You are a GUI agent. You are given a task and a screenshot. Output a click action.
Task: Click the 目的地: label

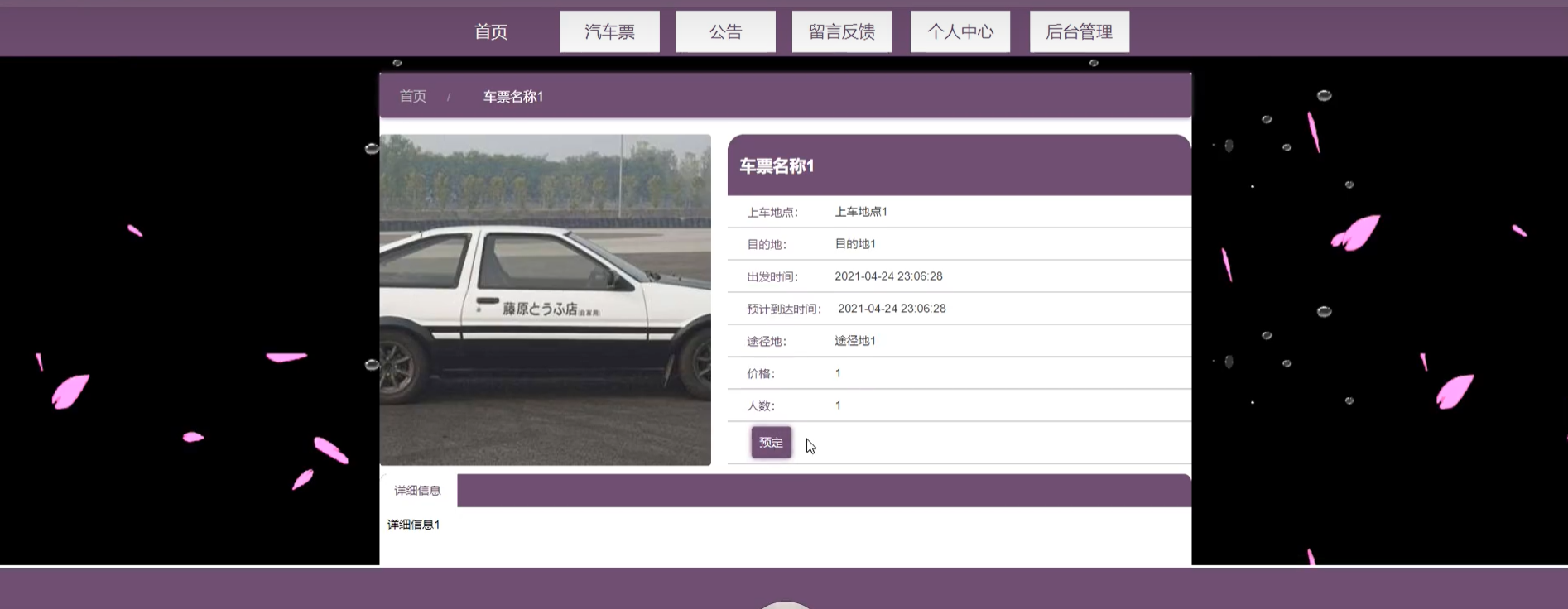point(767,245)
